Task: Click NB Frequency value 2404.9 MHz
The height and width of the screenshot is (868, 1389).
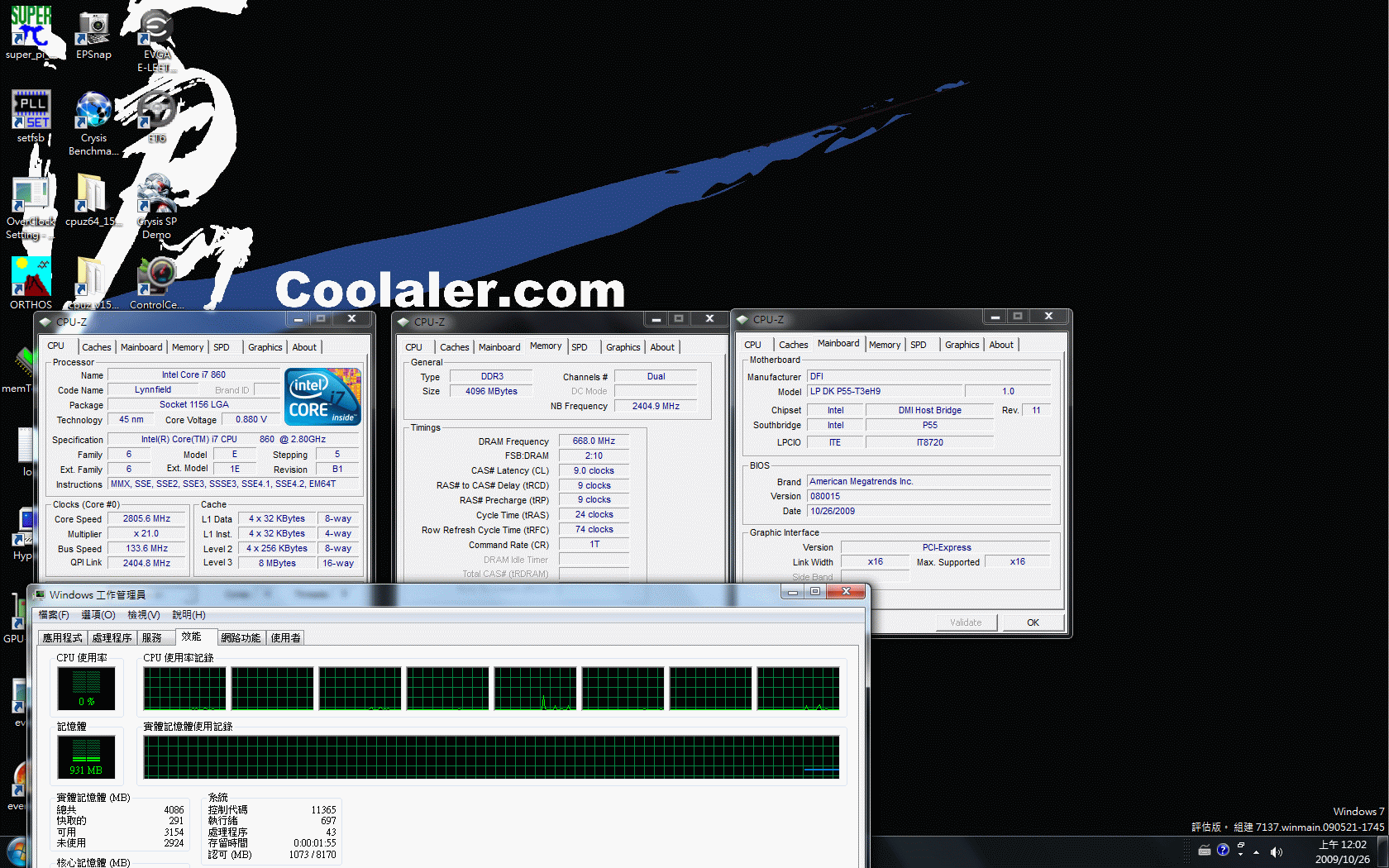Action: click(x=656, y=406)
